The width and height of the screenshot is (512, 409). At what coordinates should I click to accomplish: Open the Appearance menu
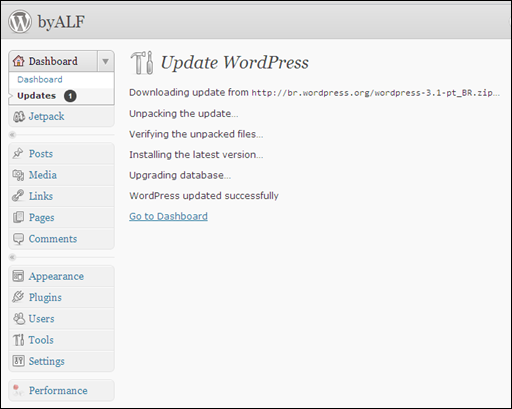[56, 276]
